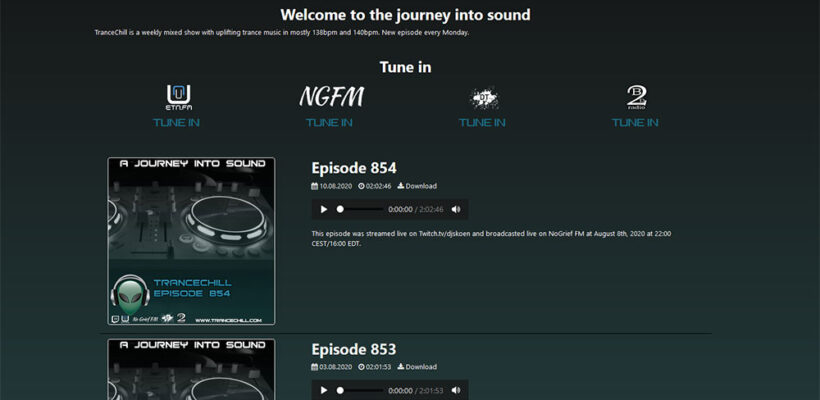Open the splatter DI radio logo
The width and height of the screenshot is (820, 400).
coord(484,98)
